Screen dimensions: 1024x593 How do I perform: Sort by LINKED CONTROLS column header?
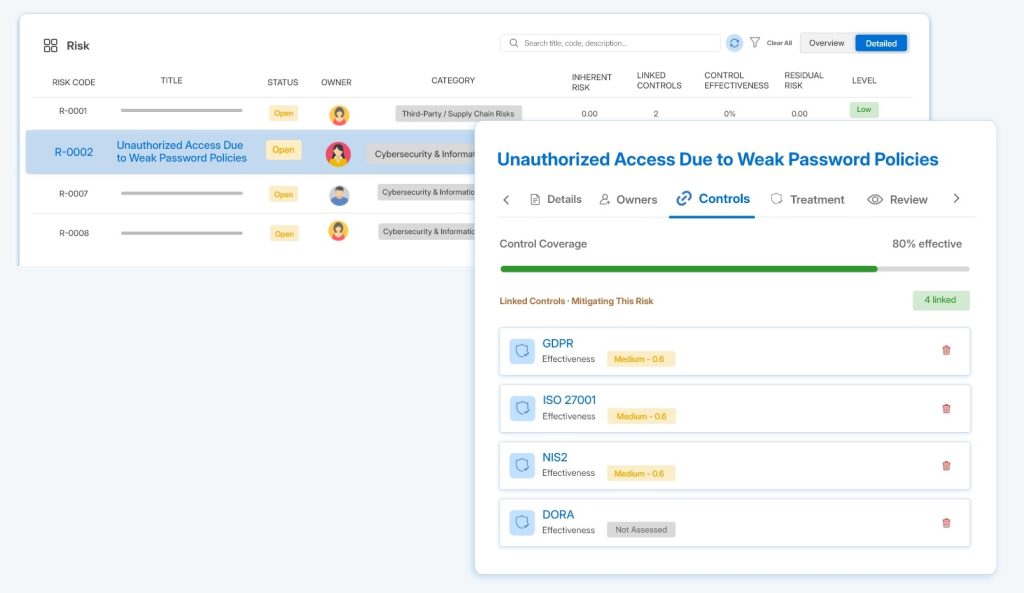click(659, 80)
